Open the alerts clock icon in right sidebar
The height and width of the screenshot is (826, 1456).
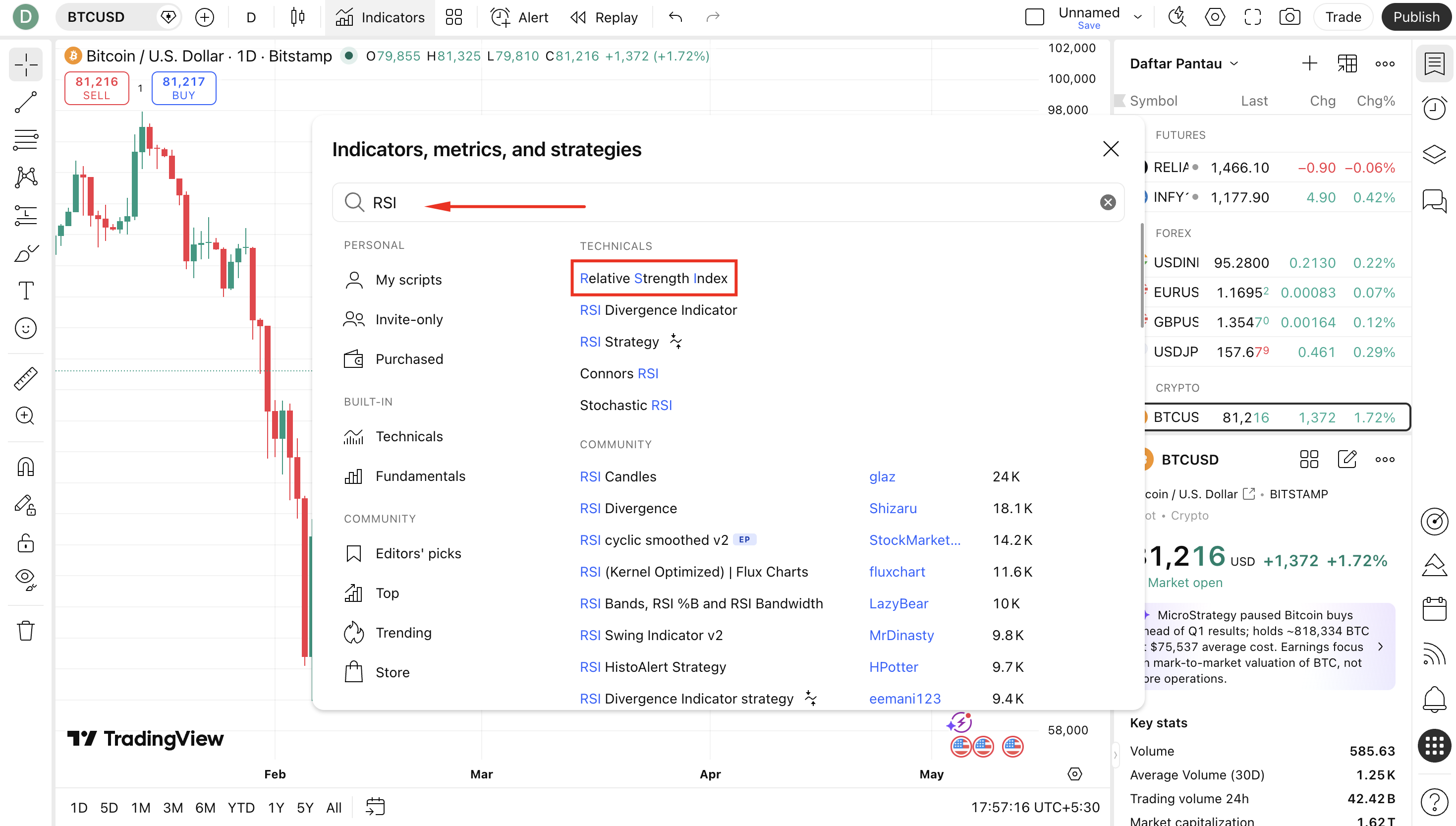click(x=1435, y=108)
